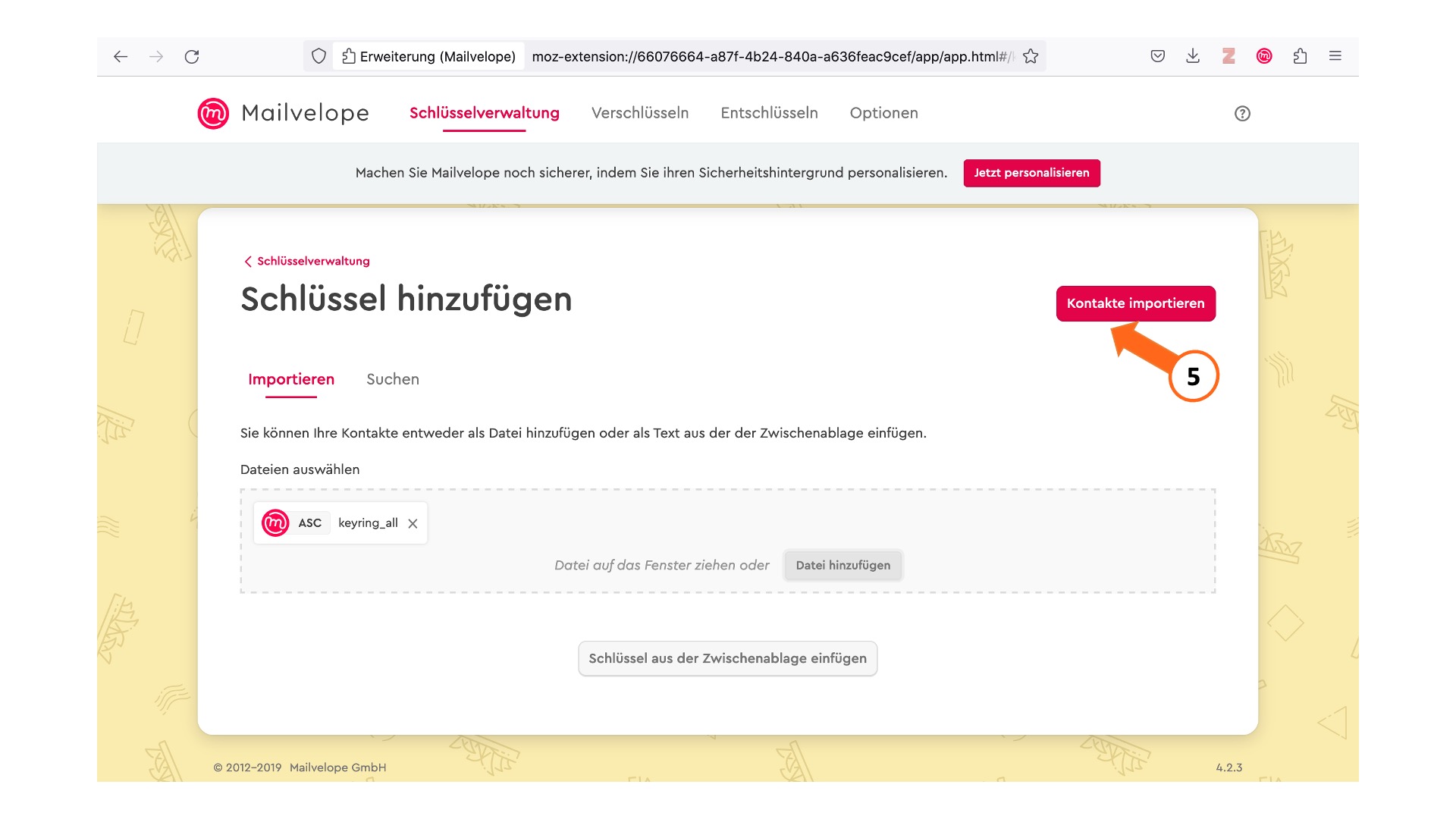Click the Mailvelope logo

coord(283,113)
